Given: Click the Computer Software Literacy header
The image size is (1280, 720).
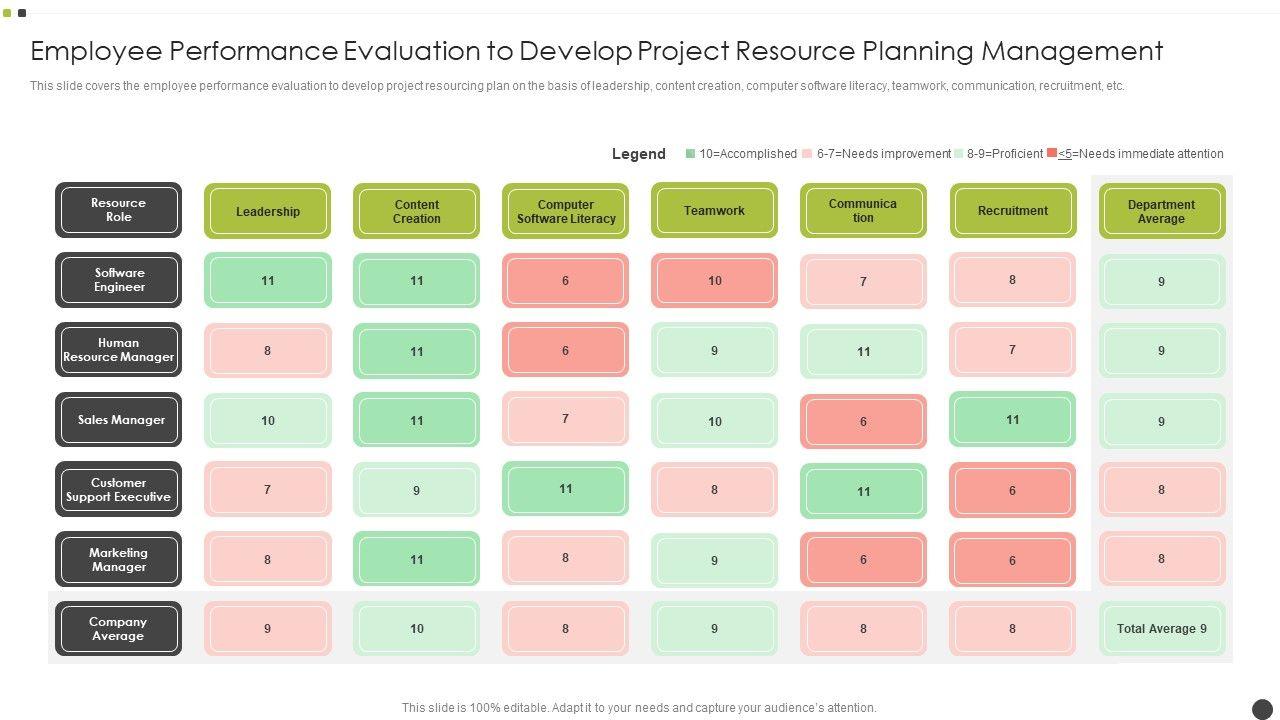Looking at the screenshot, I should pos(565,211).
